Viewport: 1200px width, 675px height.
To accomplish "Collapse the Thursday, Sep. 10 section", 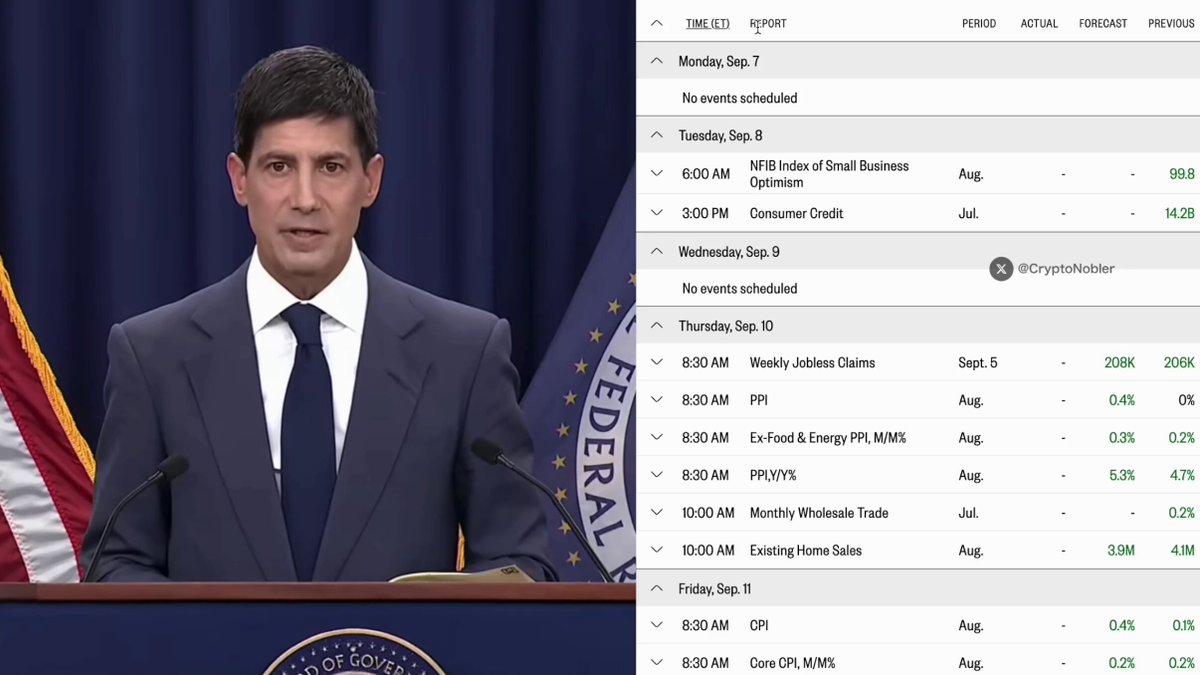I will pos(656,326).
